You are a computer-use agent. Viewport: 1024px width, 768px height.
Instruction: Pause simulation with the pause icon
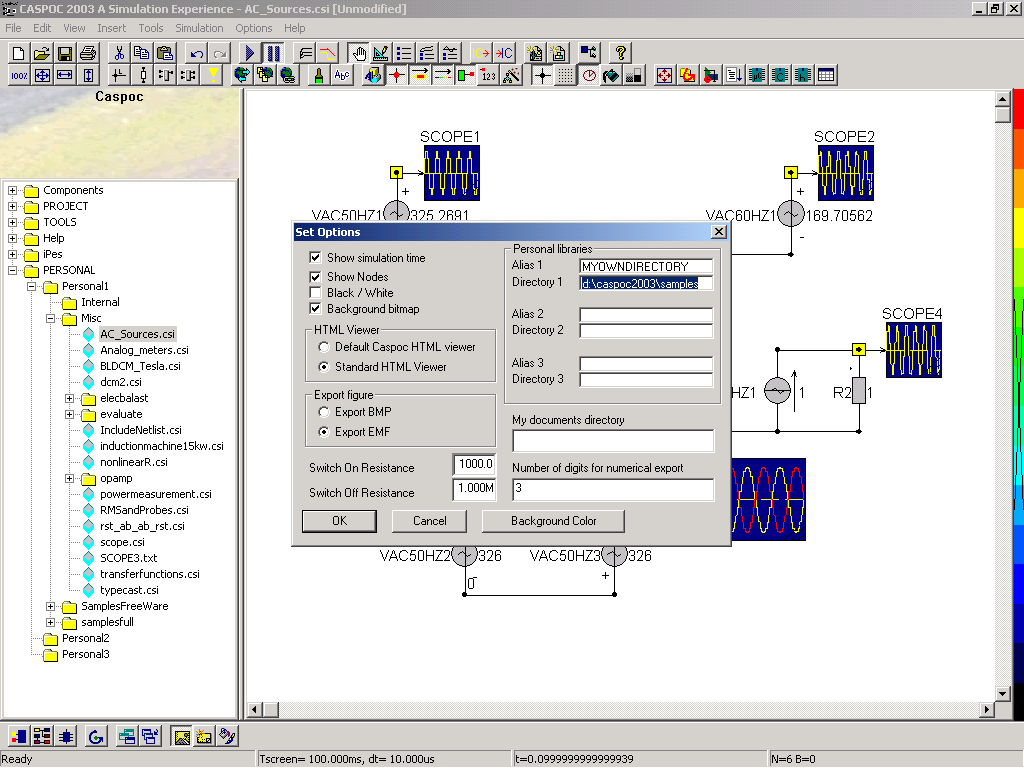point(273,53)
